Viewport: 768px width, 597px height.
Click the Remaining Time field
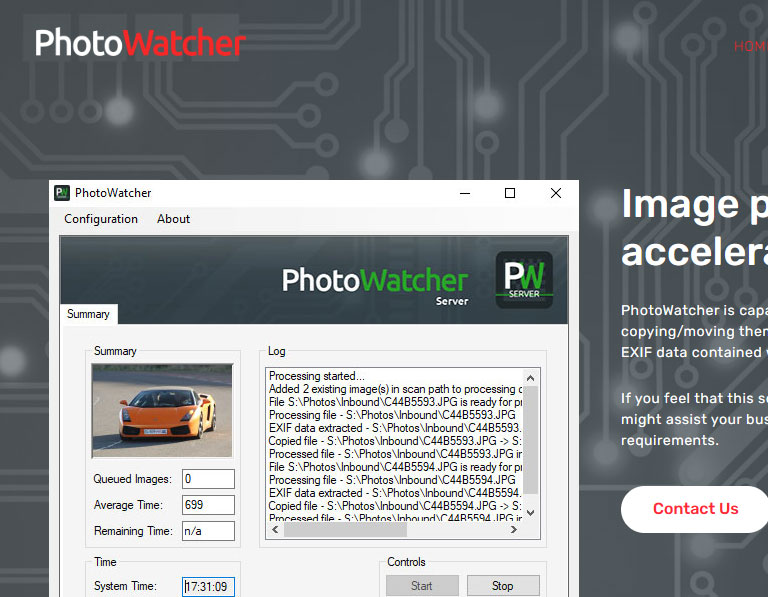point(208,531)
